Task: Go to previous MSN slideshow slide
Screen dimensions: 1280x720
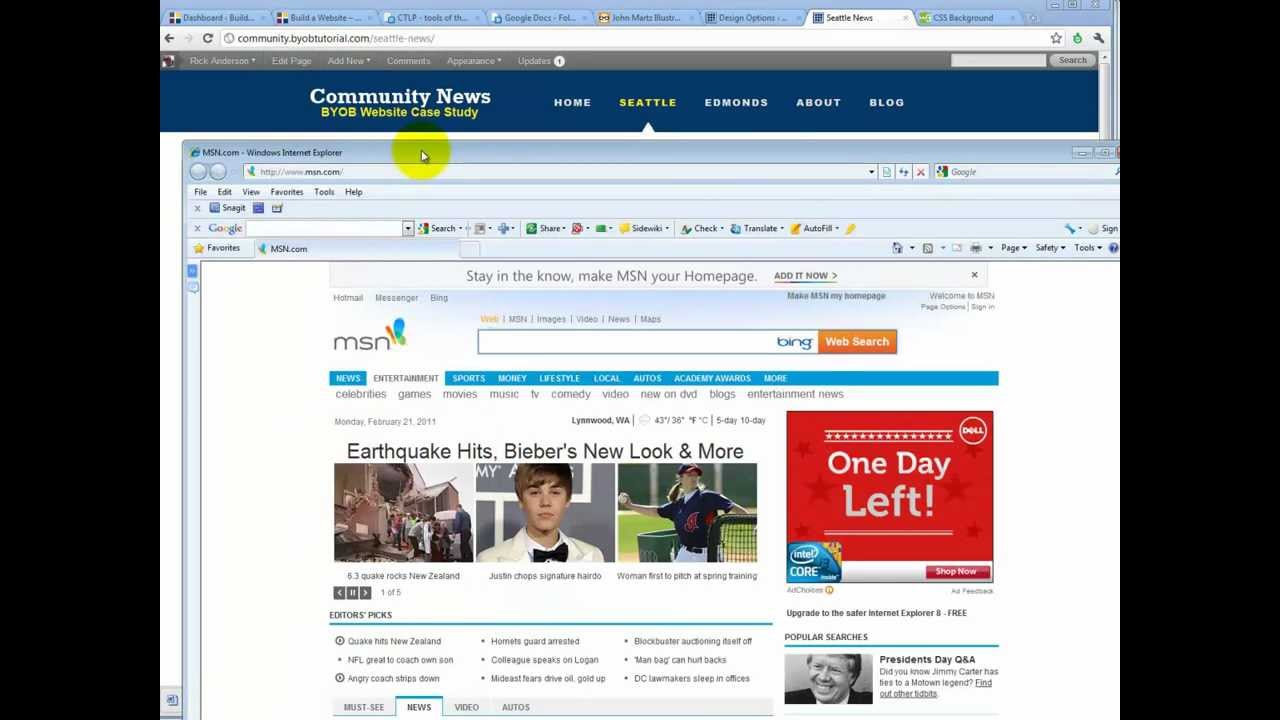Action: pyautogui.click(x=339, y=593)
